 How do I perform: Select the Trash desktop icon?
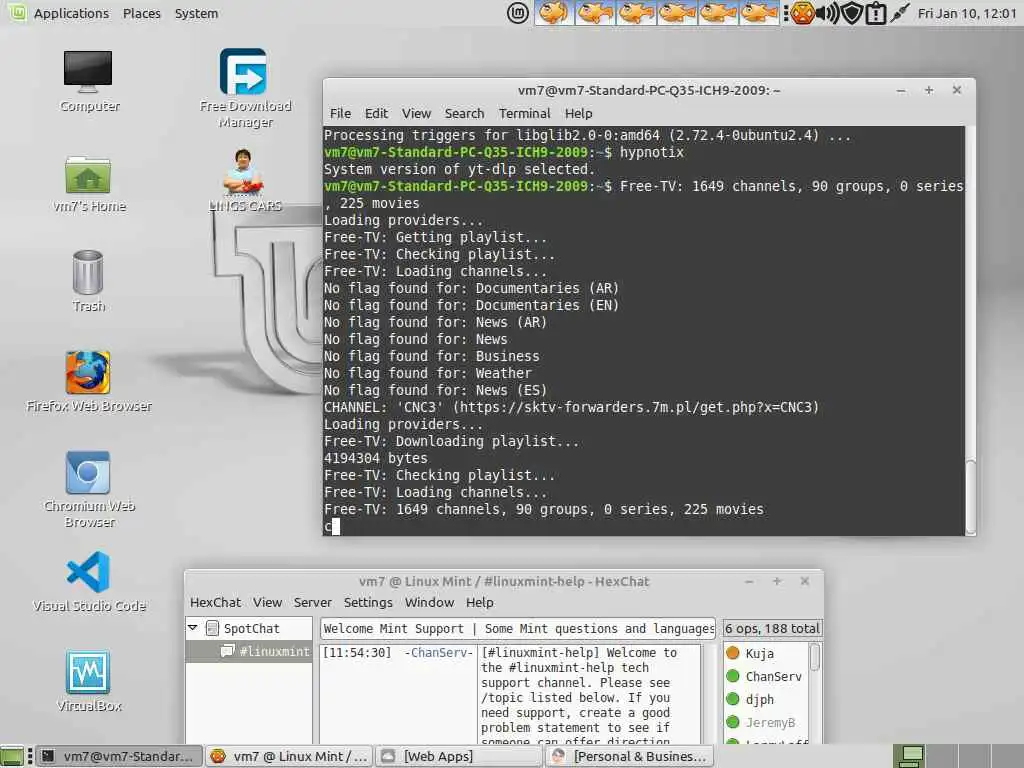[88, 281]
